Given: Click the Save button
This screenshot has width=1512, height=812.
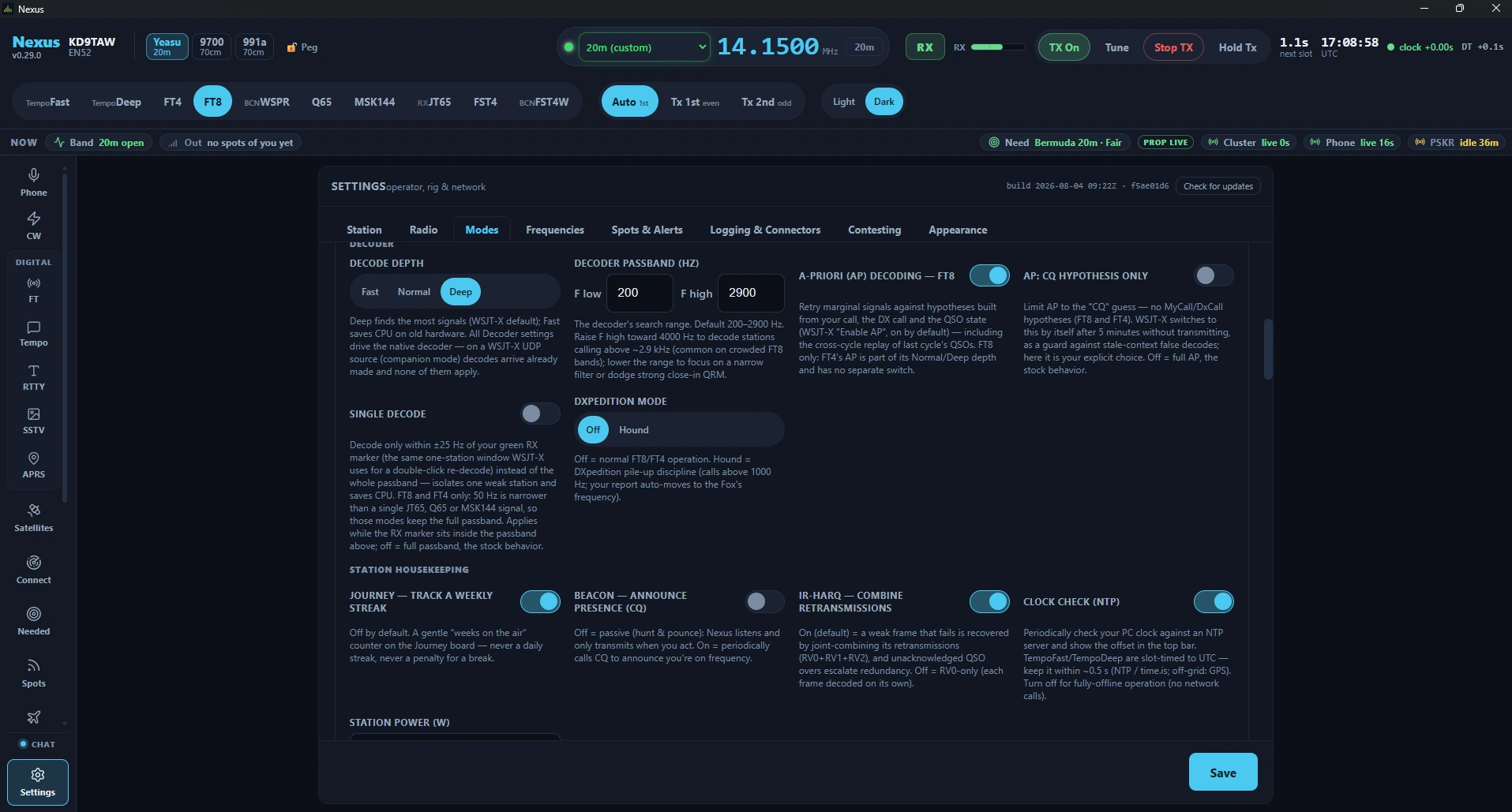Looking at the screenshot, I should pyautogui.click(x=1223, y=773).
